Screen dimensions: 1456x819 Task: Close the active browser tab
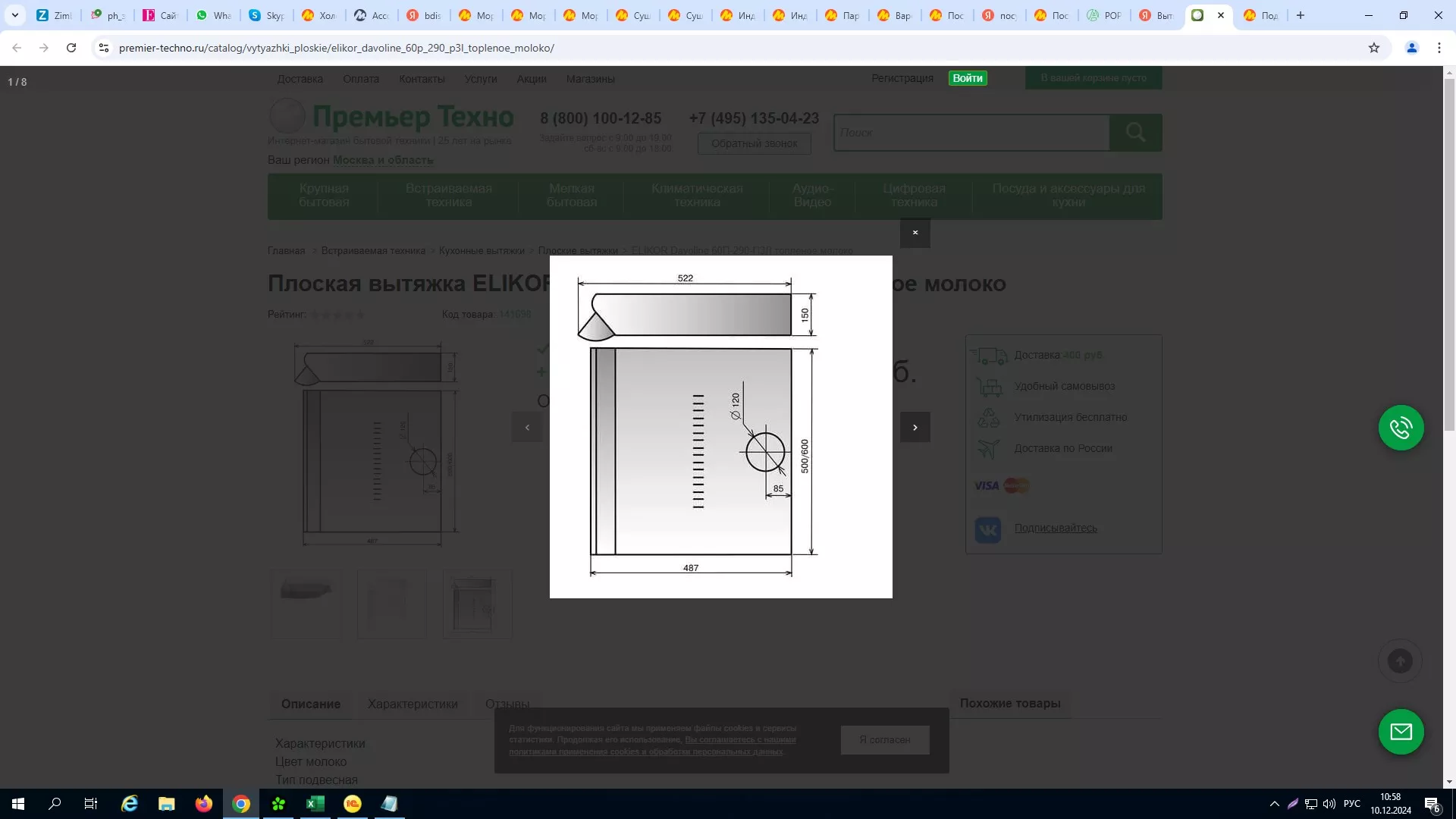1221,15
